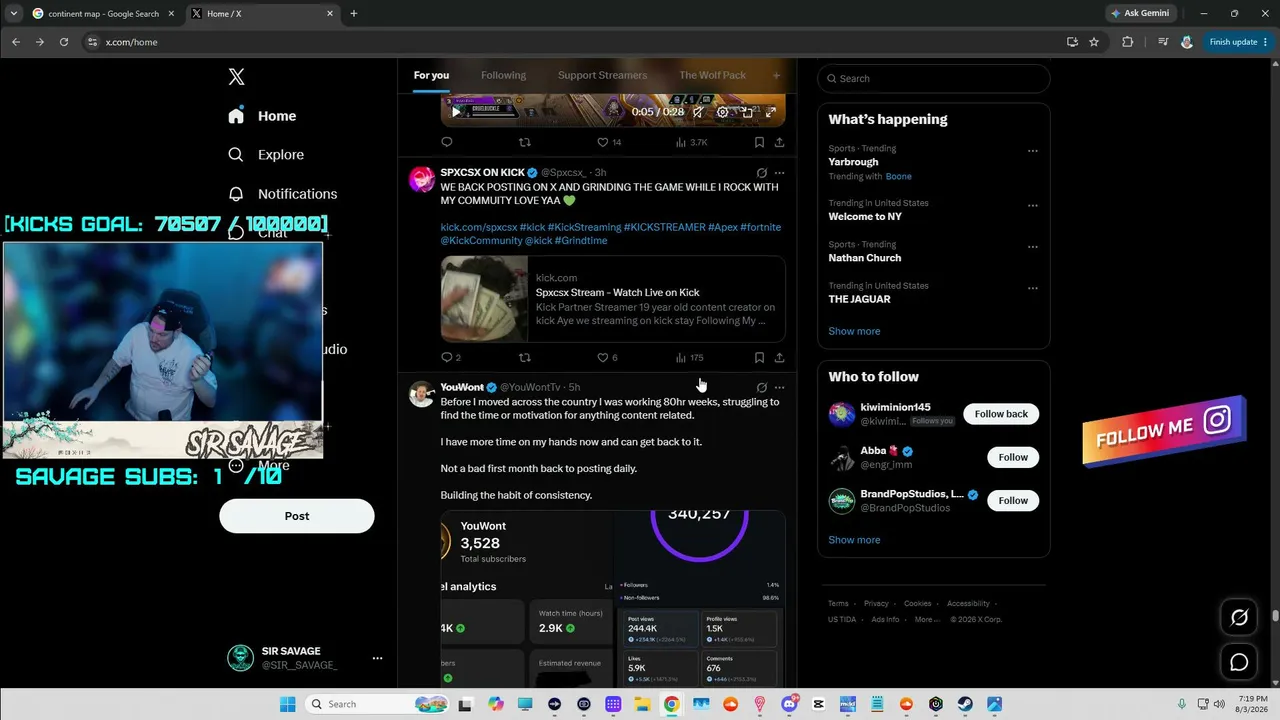
Task: Open Grok actions on YouWont post
Action: pos(762,387)
